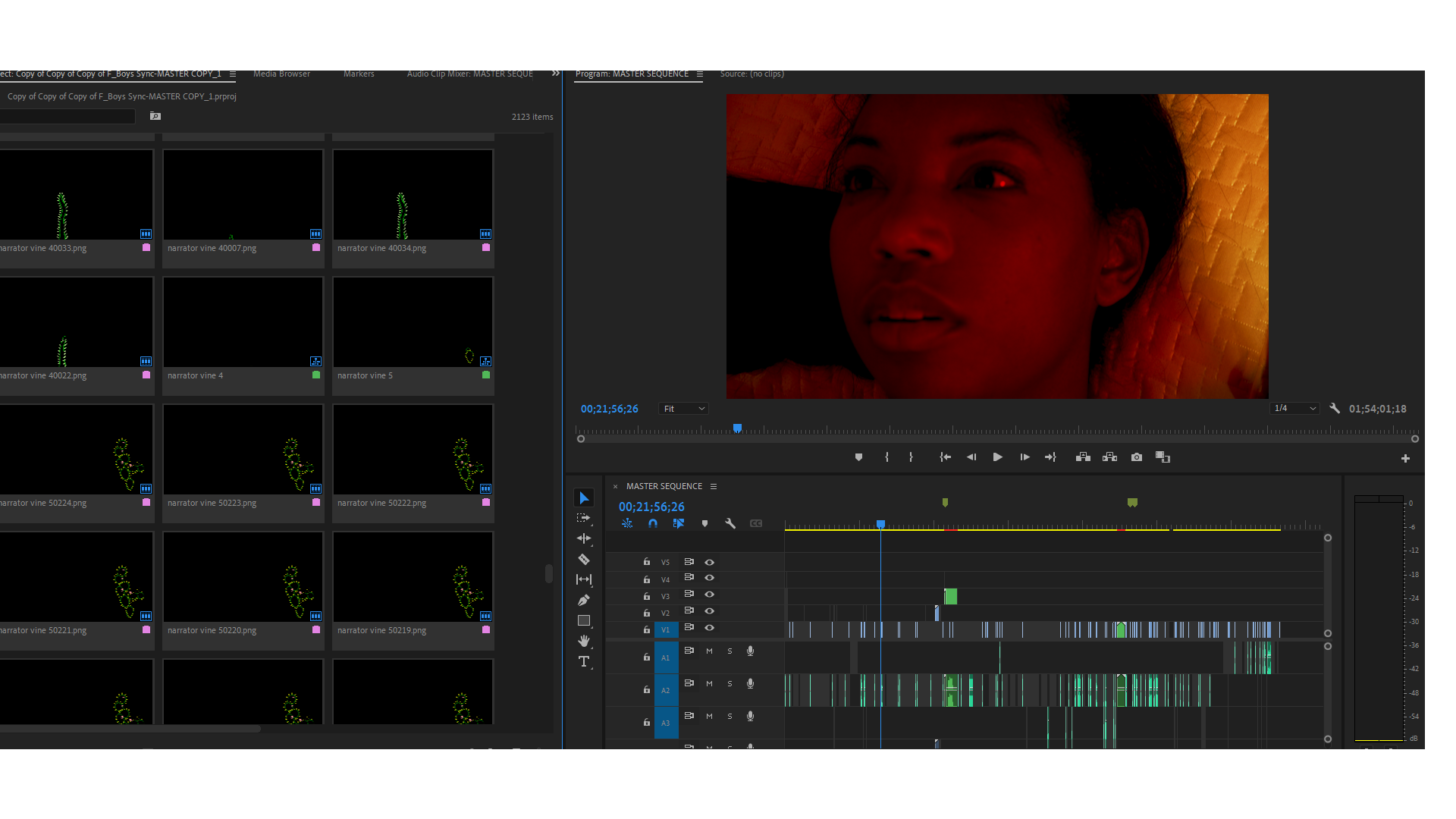The width and height of the screenshot is (1456, 819).
Task: Click the timeline timecode 00;21;56;26
Action: click(x=651, y=507)
